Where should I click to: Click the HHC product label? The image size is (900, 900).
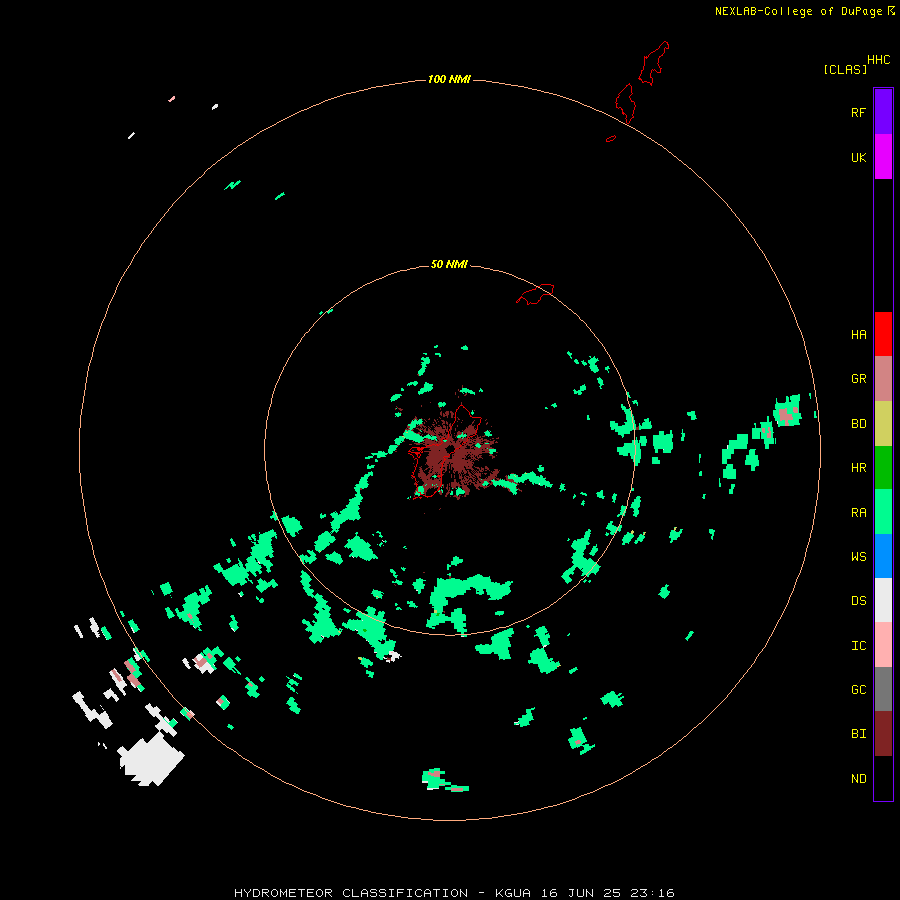[878, 60]
